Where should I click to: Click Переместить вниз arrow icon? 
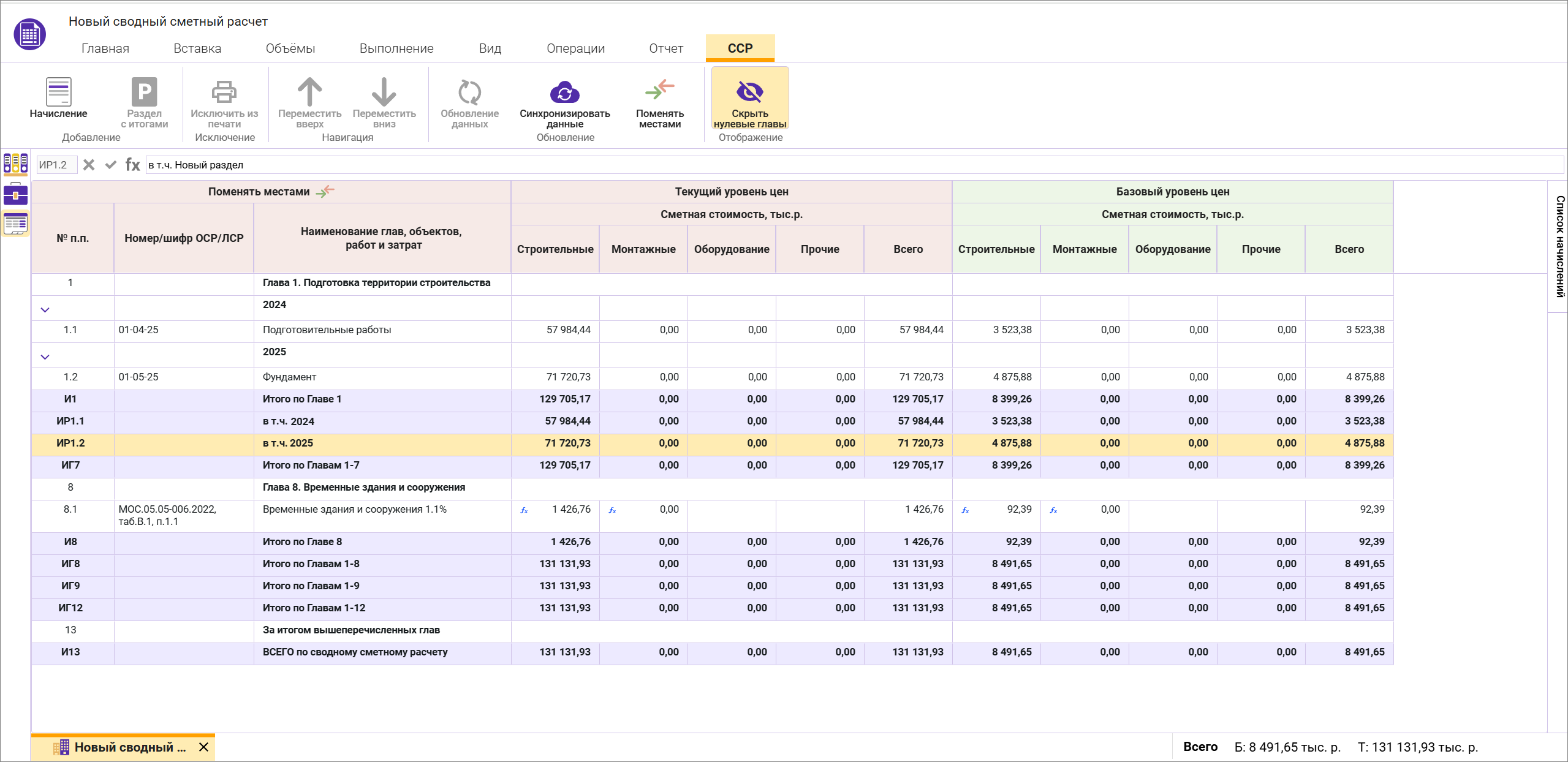point(384,92)
